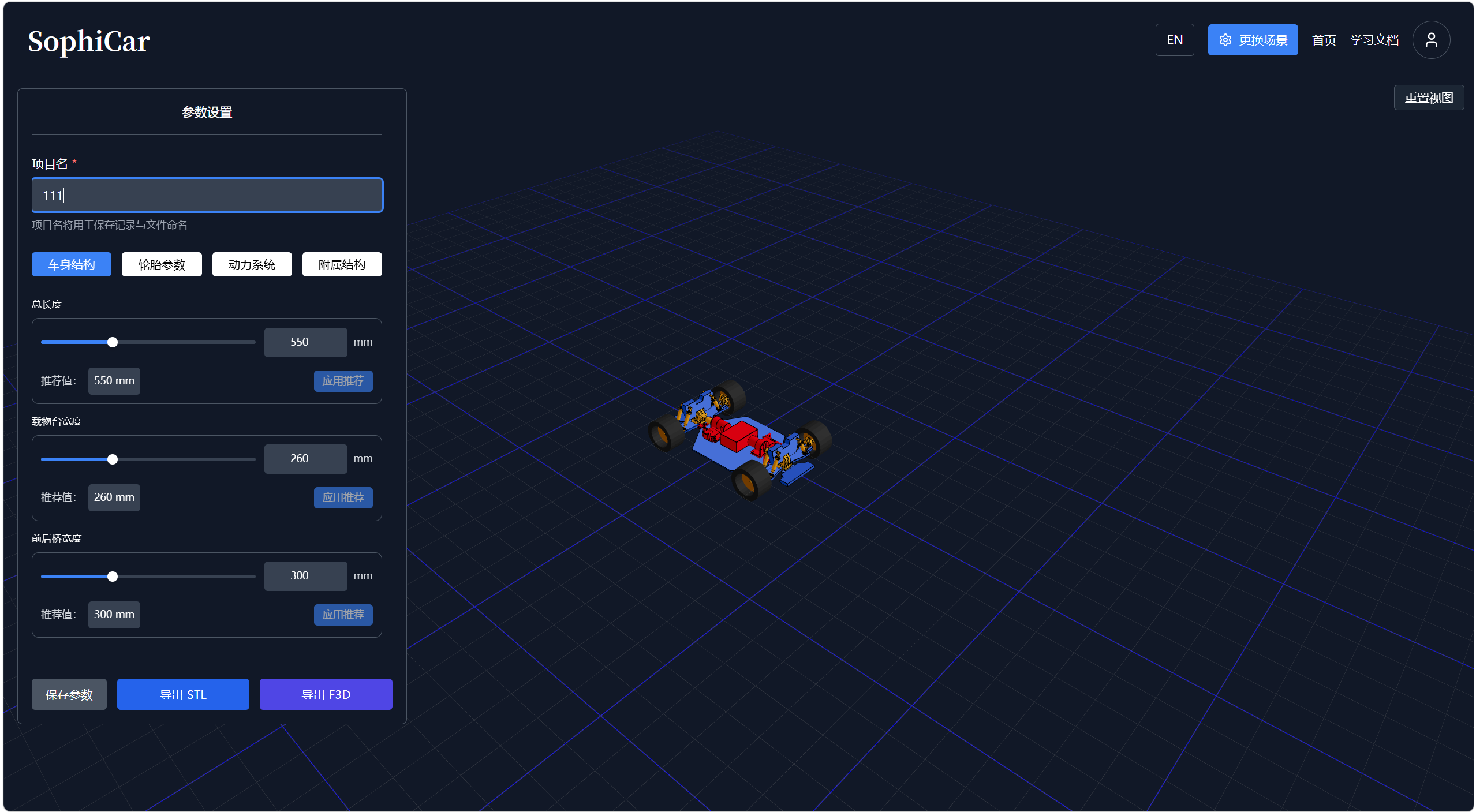This screenshot has width=1476, height=812.
Task: Click the 总长度 label
Action: [x=47, y=304]
